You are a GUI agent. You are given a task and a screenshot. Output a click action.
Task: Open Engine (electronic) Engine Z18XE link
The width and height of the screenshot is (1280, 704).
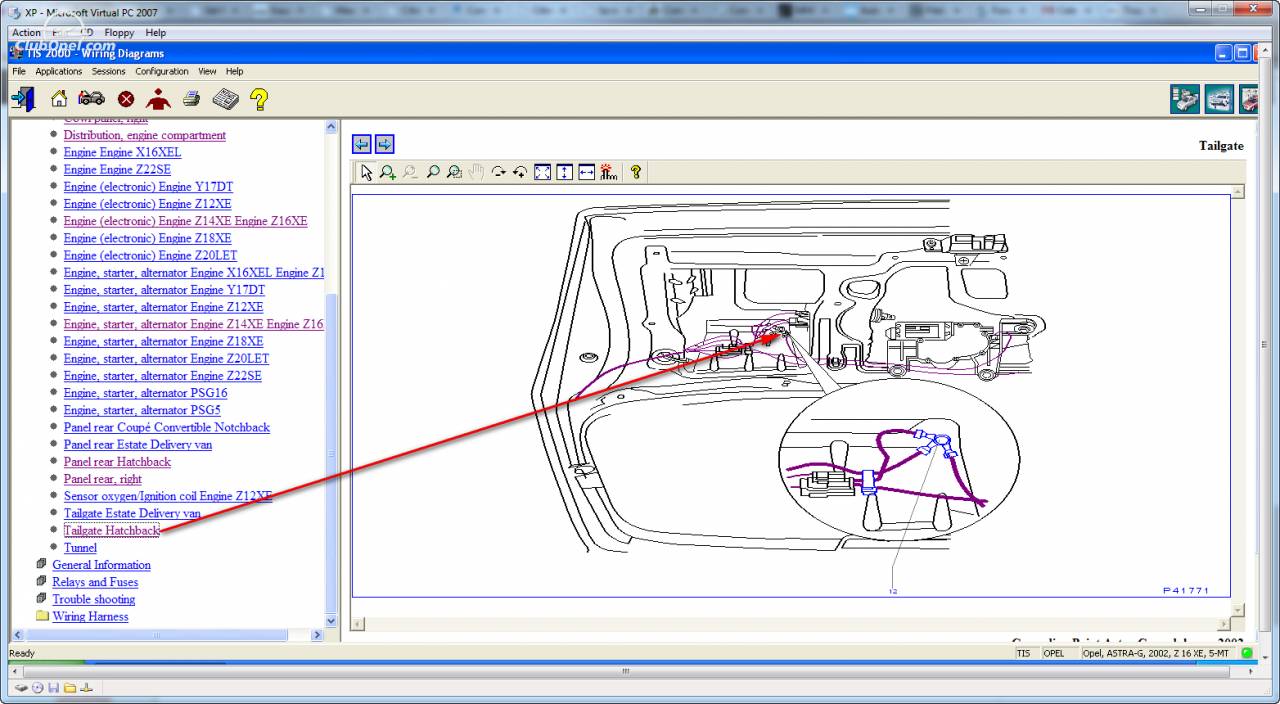pyautogui.click(x=147, y=238)
